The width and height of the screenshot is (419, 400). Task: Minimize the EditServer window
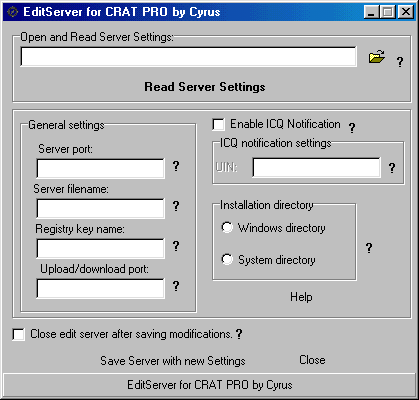pyautogui.click(x=371, y=12)
